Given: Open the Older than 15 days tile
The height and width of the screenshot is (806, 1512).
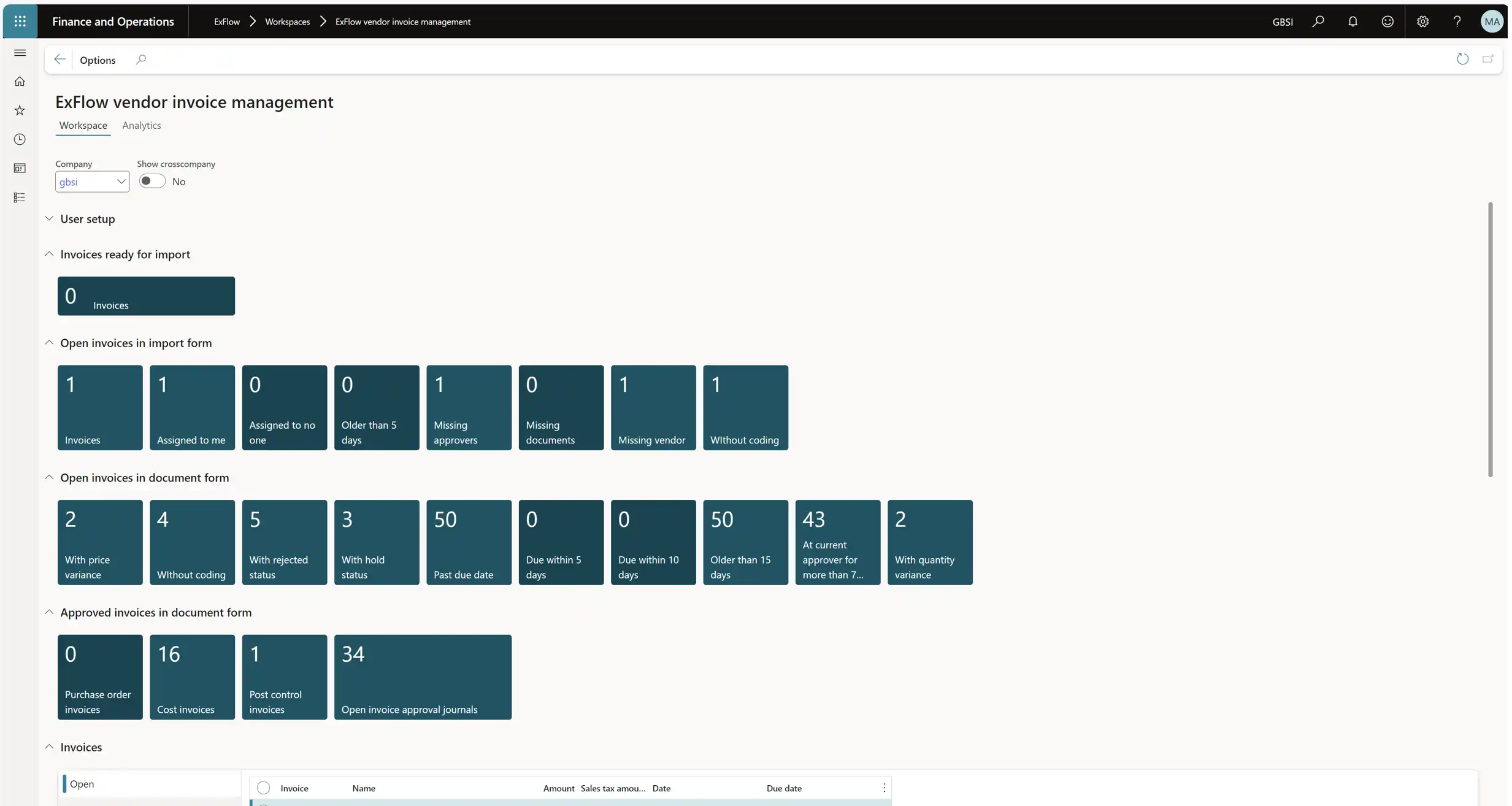Looking at the screenshot, I should [x=745, y=542].
